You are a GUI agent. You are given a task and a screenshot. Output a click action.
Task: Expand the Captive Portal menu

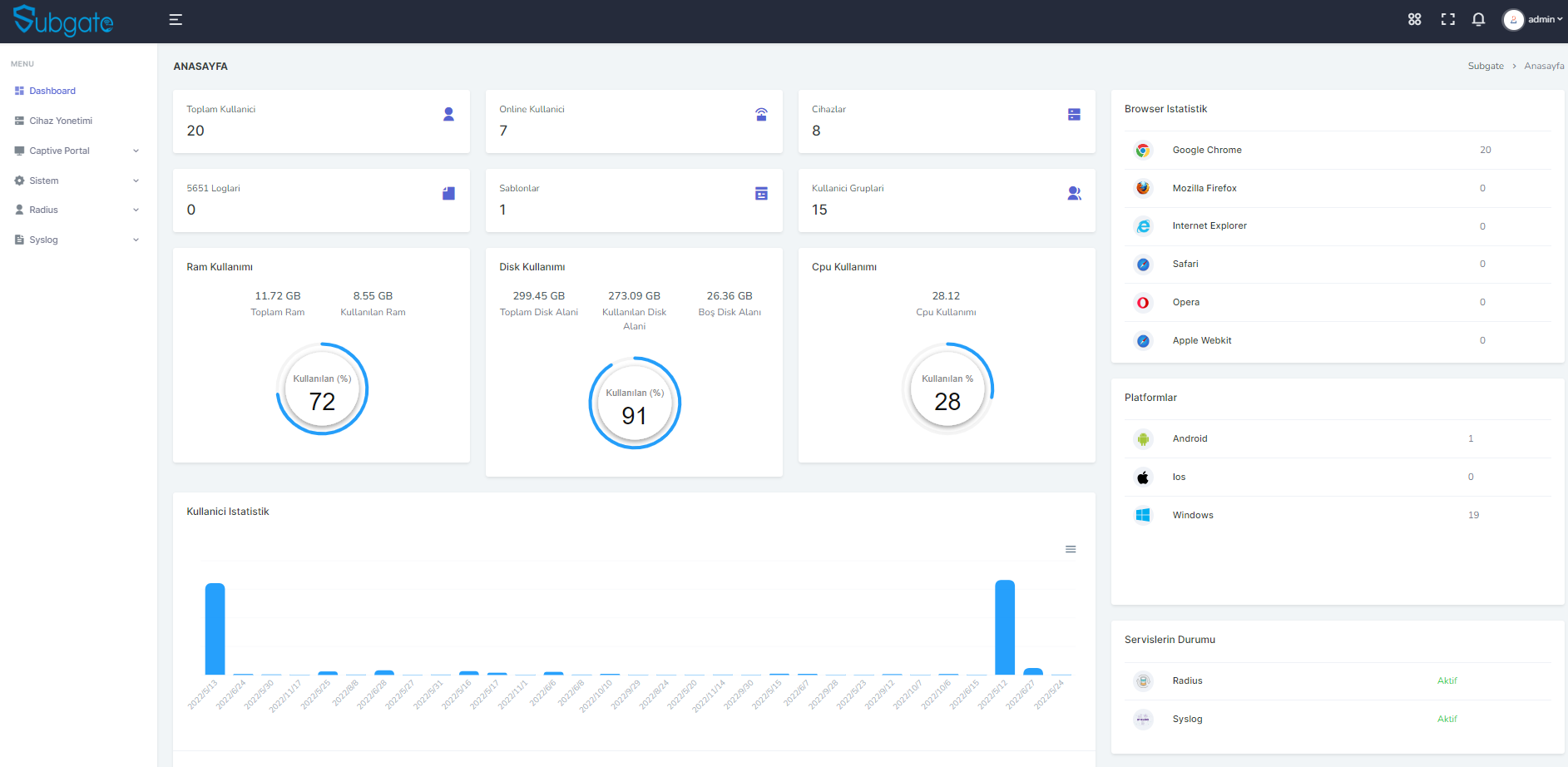tap(75, 151)
